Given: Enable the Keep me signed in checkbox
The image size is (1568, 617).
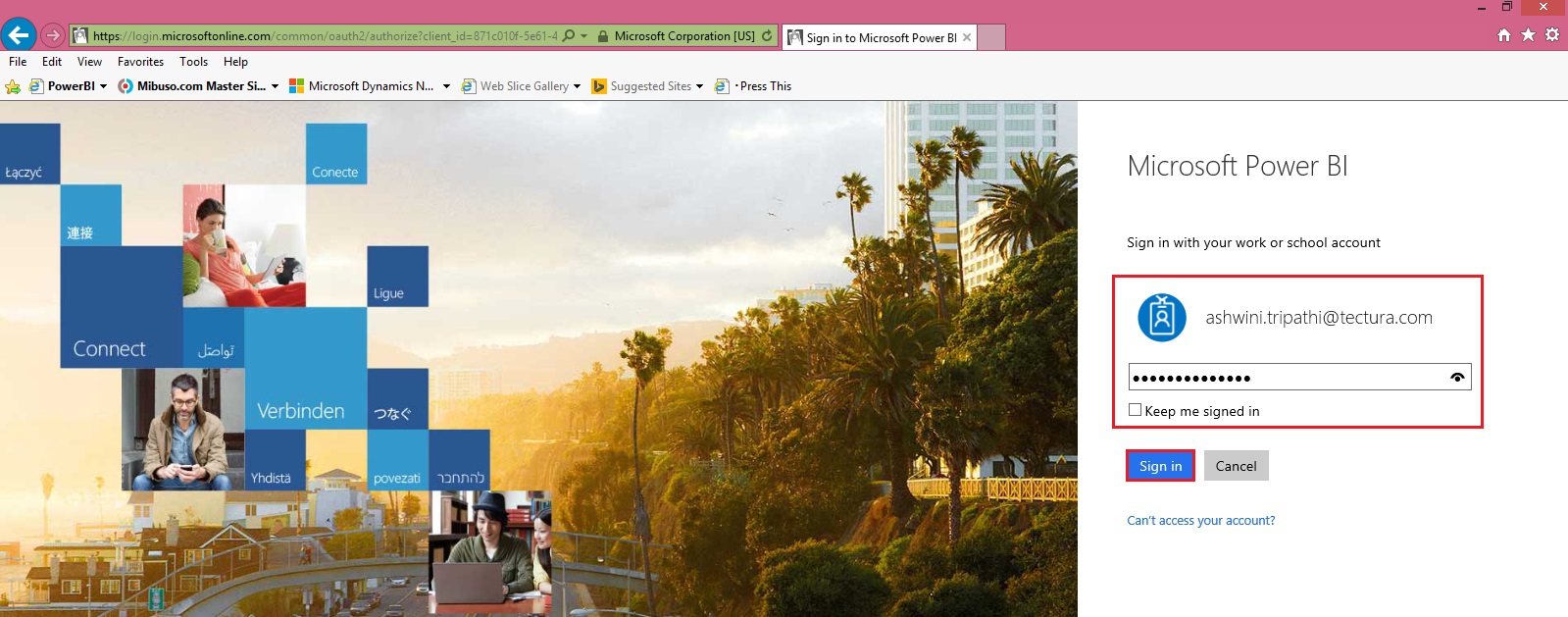Looking at the screenshot, I should 1135,410.
